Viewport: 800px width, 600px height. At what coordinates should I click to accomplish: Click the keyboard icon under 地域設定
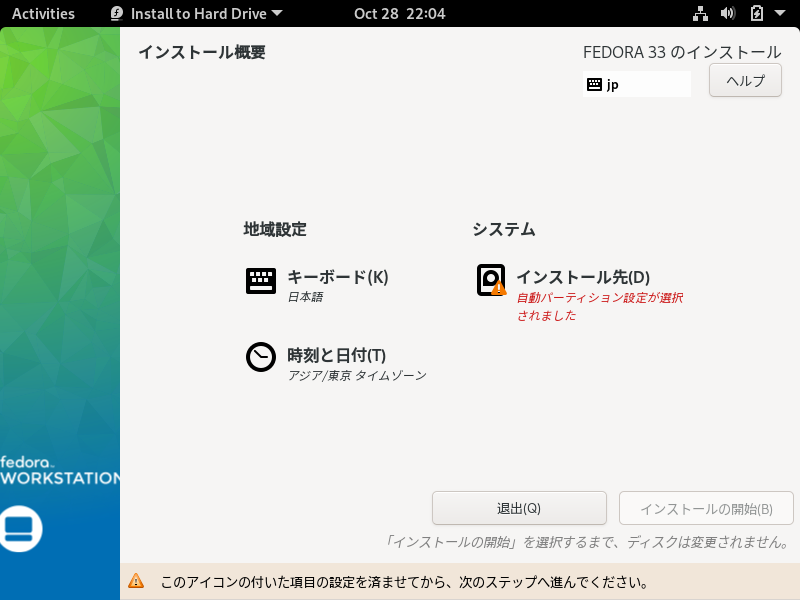(261, 281)
